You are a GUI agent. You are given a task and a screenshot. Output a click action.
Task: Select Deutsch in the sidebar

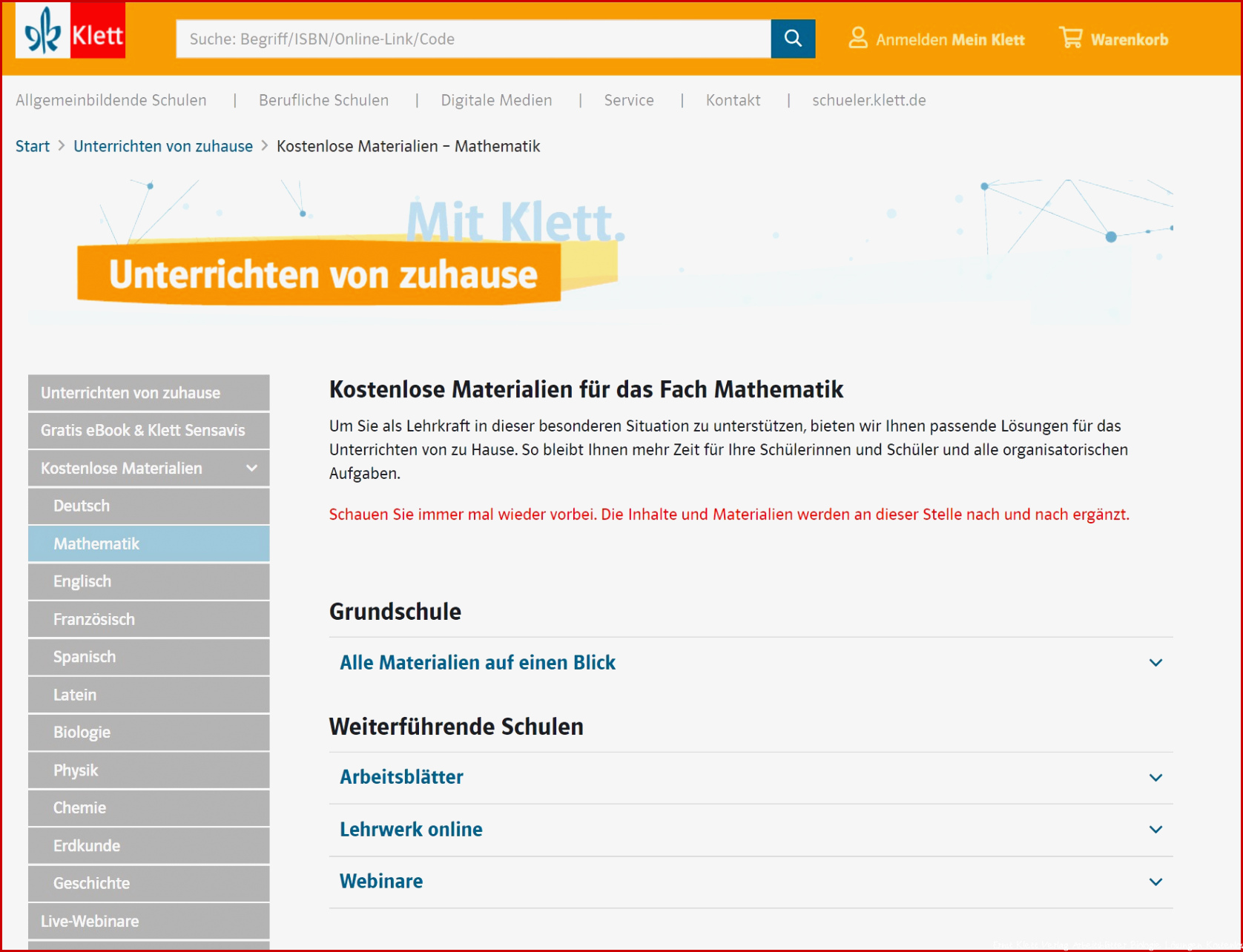tap(148, 506)
